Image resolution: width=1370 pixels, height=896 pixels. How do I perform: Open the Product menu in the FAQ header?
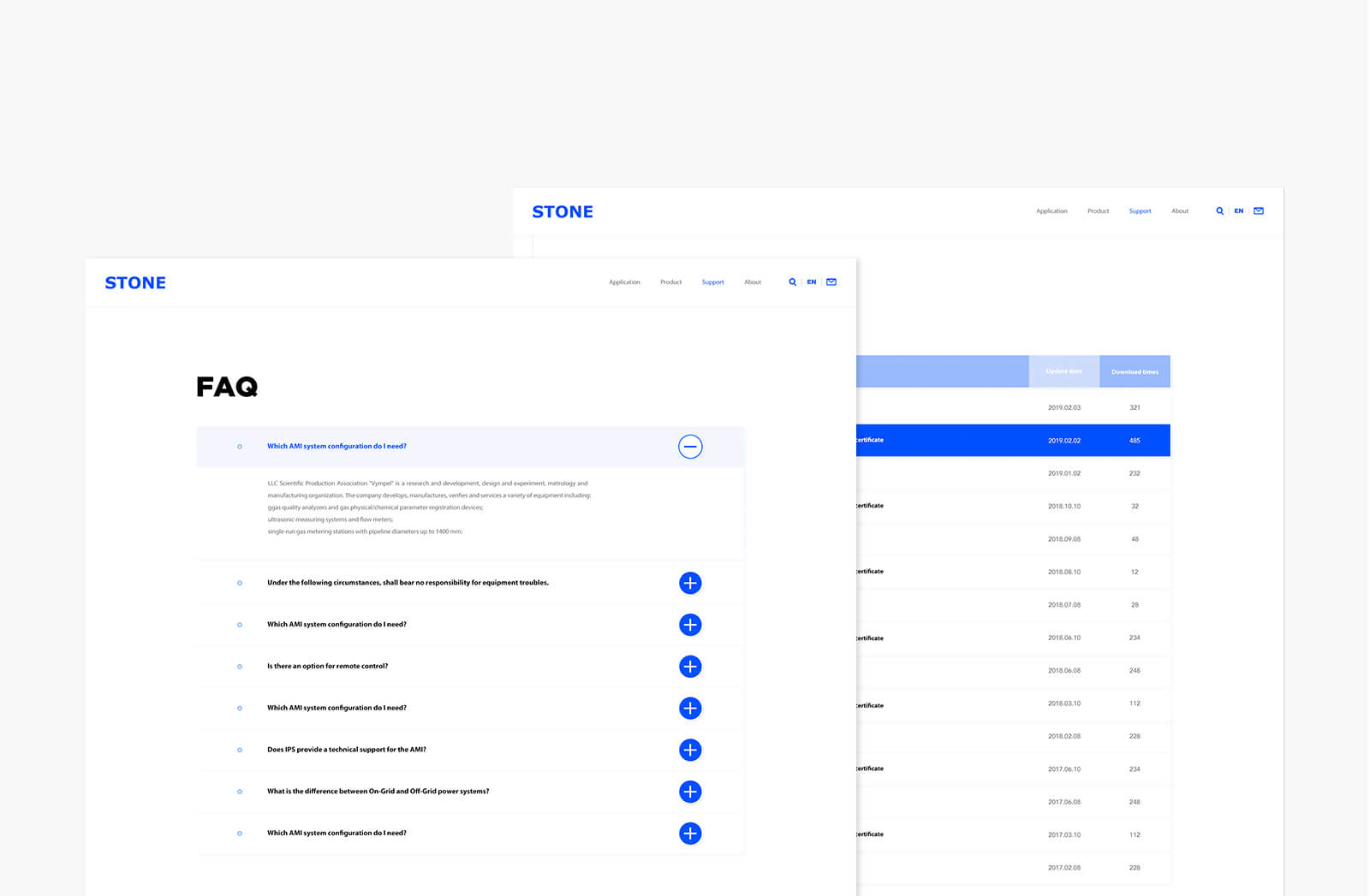tap(670, 282)
